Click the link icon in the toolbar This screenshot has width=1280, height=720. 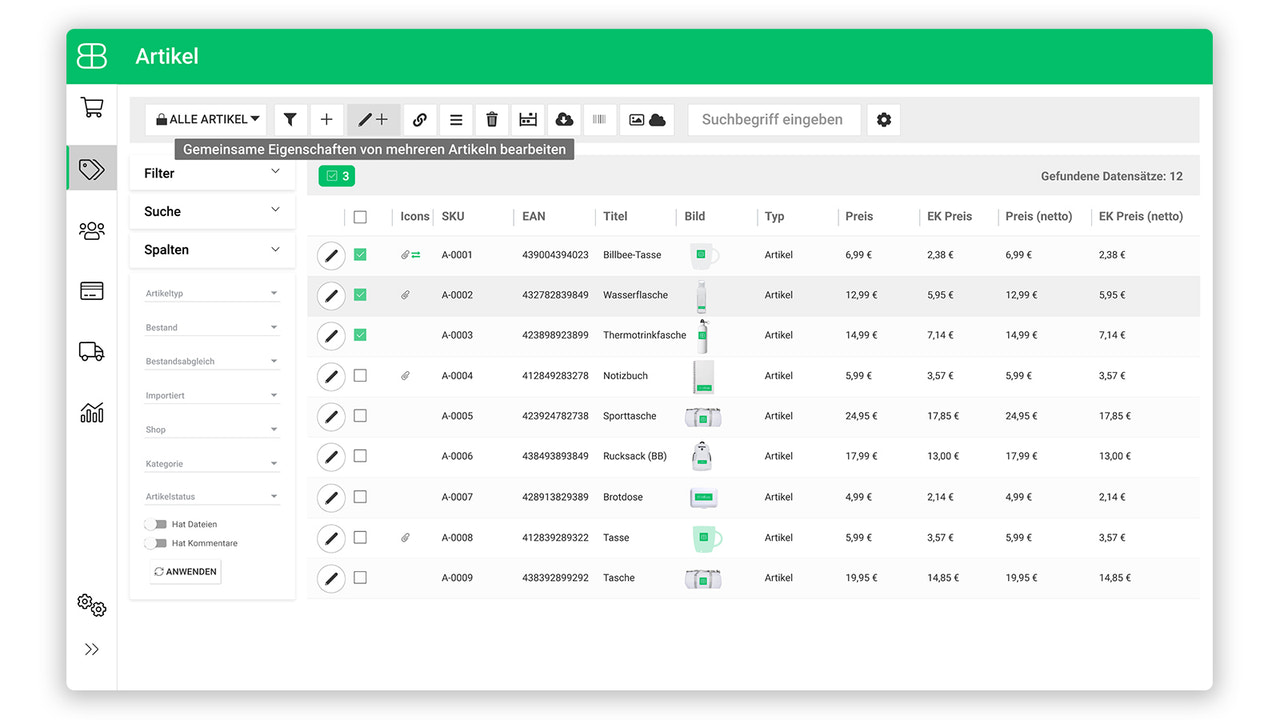click(x=419, y=119)
